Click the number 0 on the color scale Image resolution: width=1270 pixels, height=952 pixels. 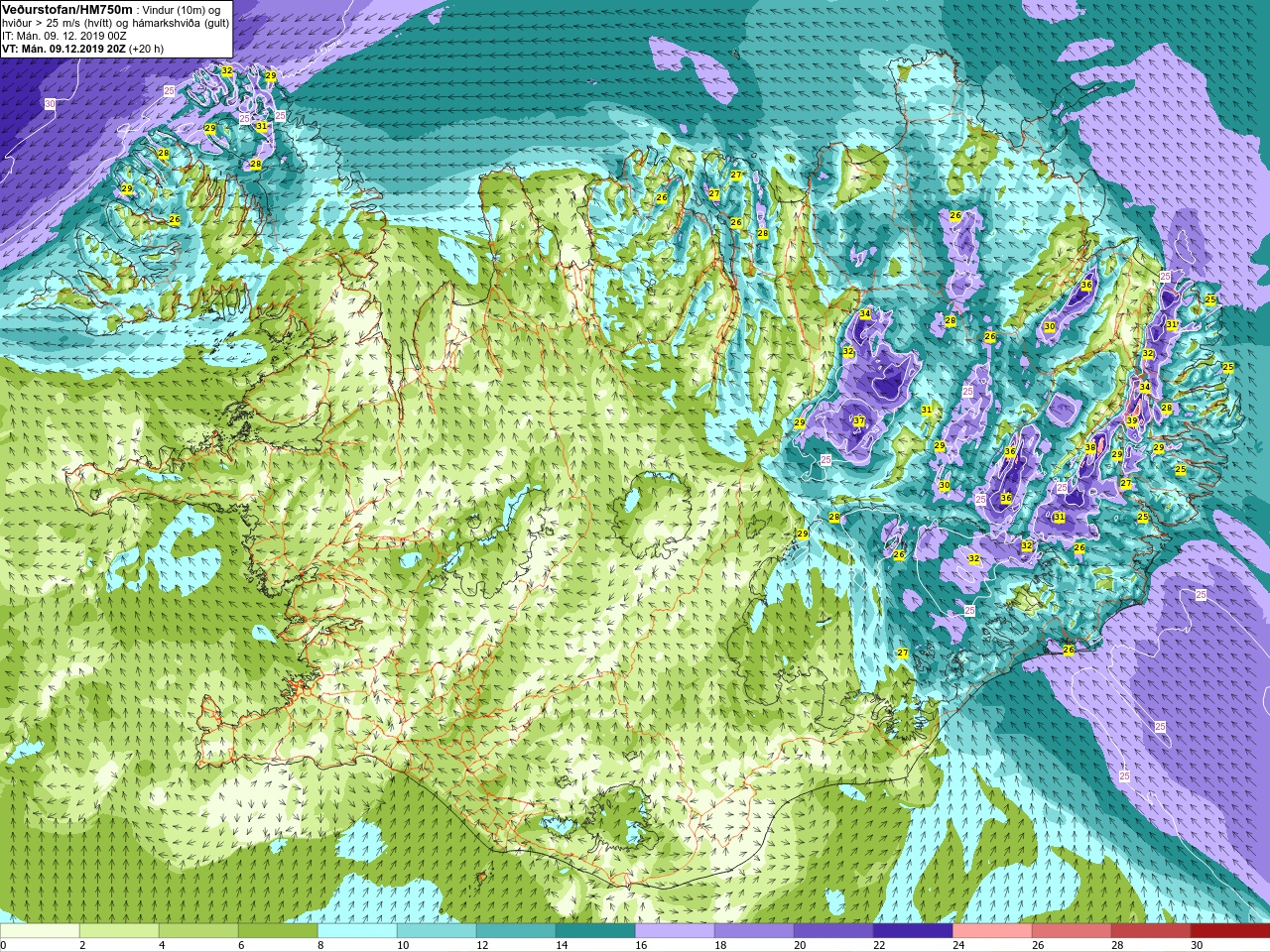tap(4, 945)
